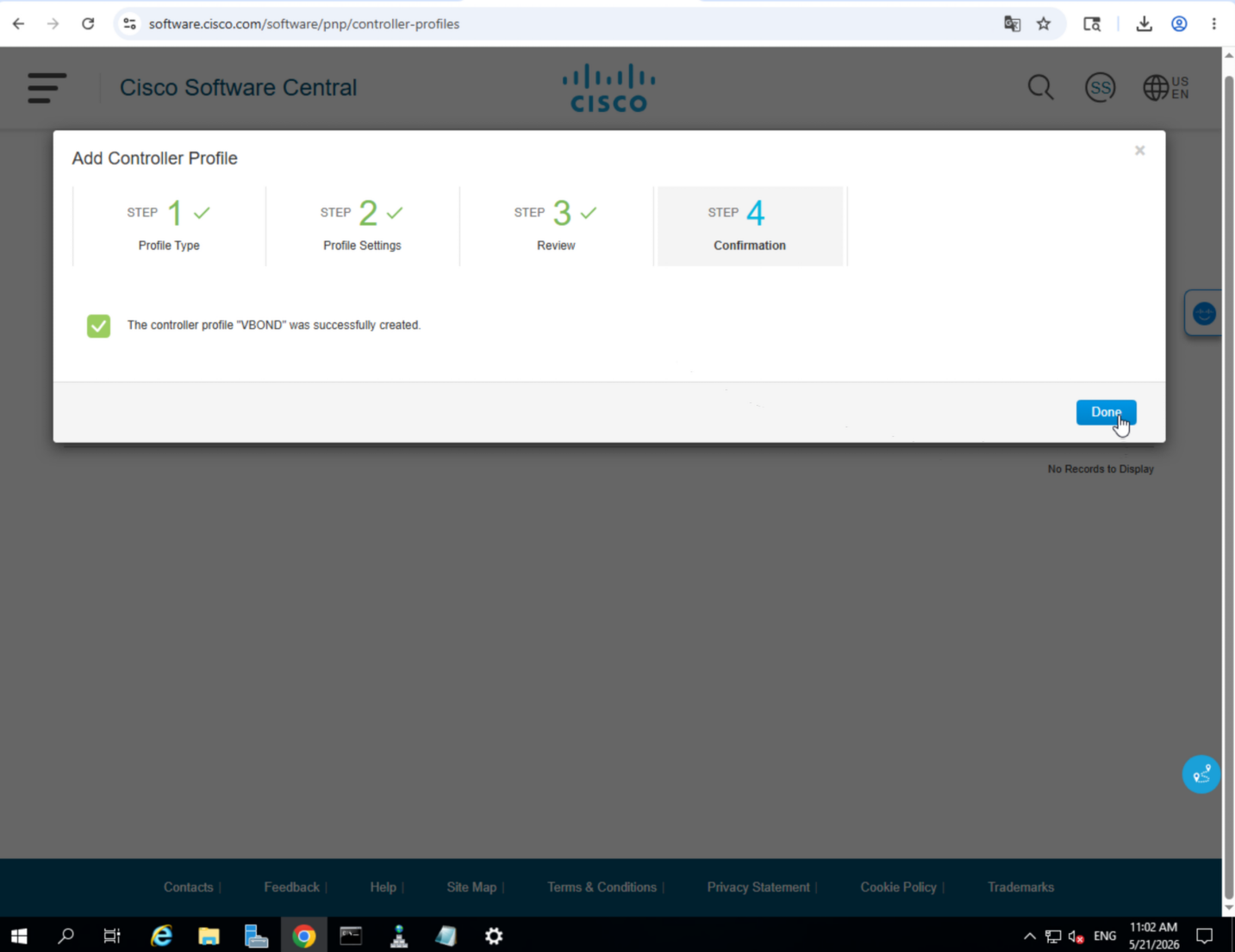The height and width of the screenshot is (952, 1235).
Task: Click the address bar URL
Action: pyautogui.click(x=304, y=24)
